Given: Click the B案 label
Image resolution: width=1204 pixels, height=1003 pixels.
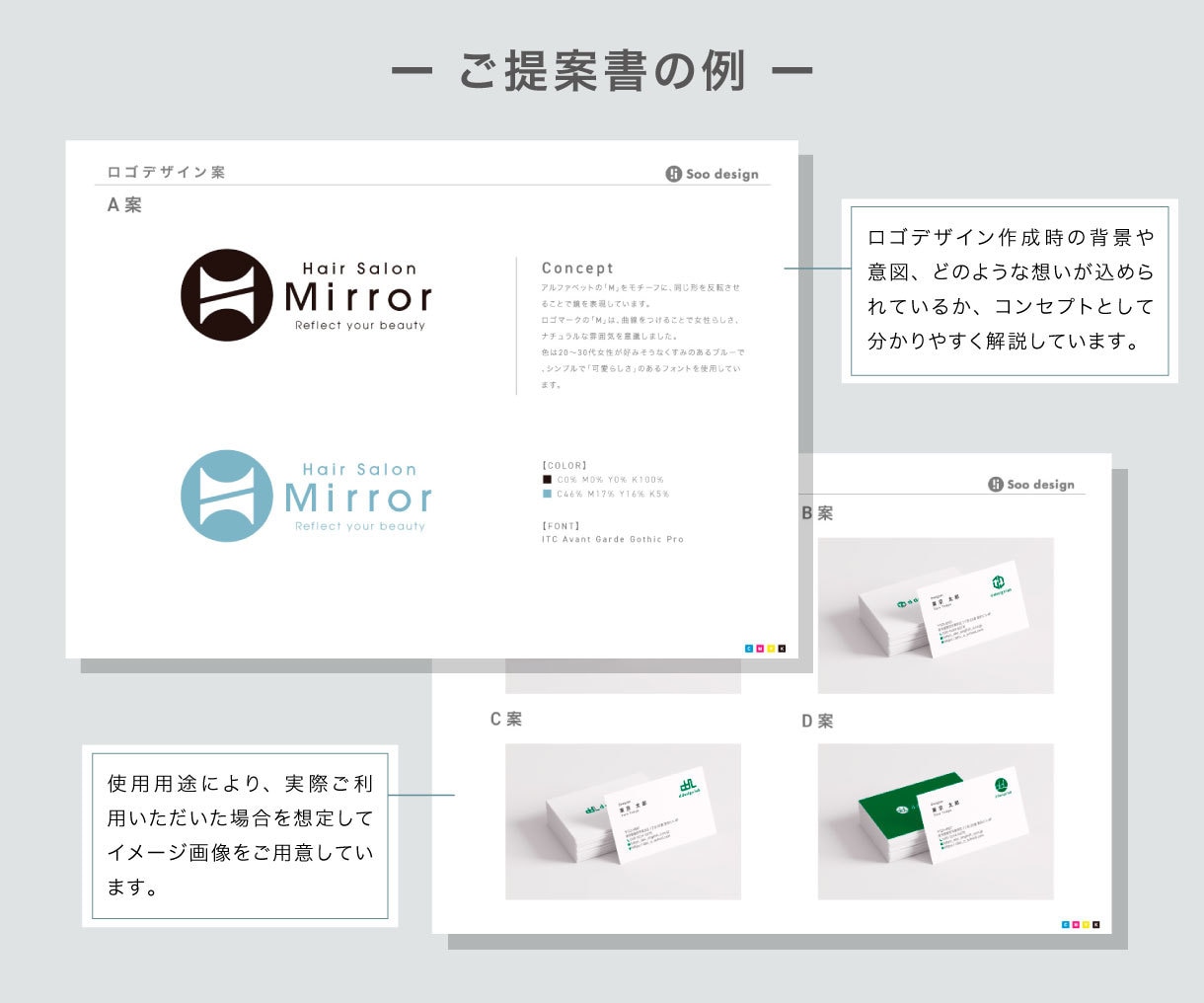Looking at the screenshot, I should 817,513.
